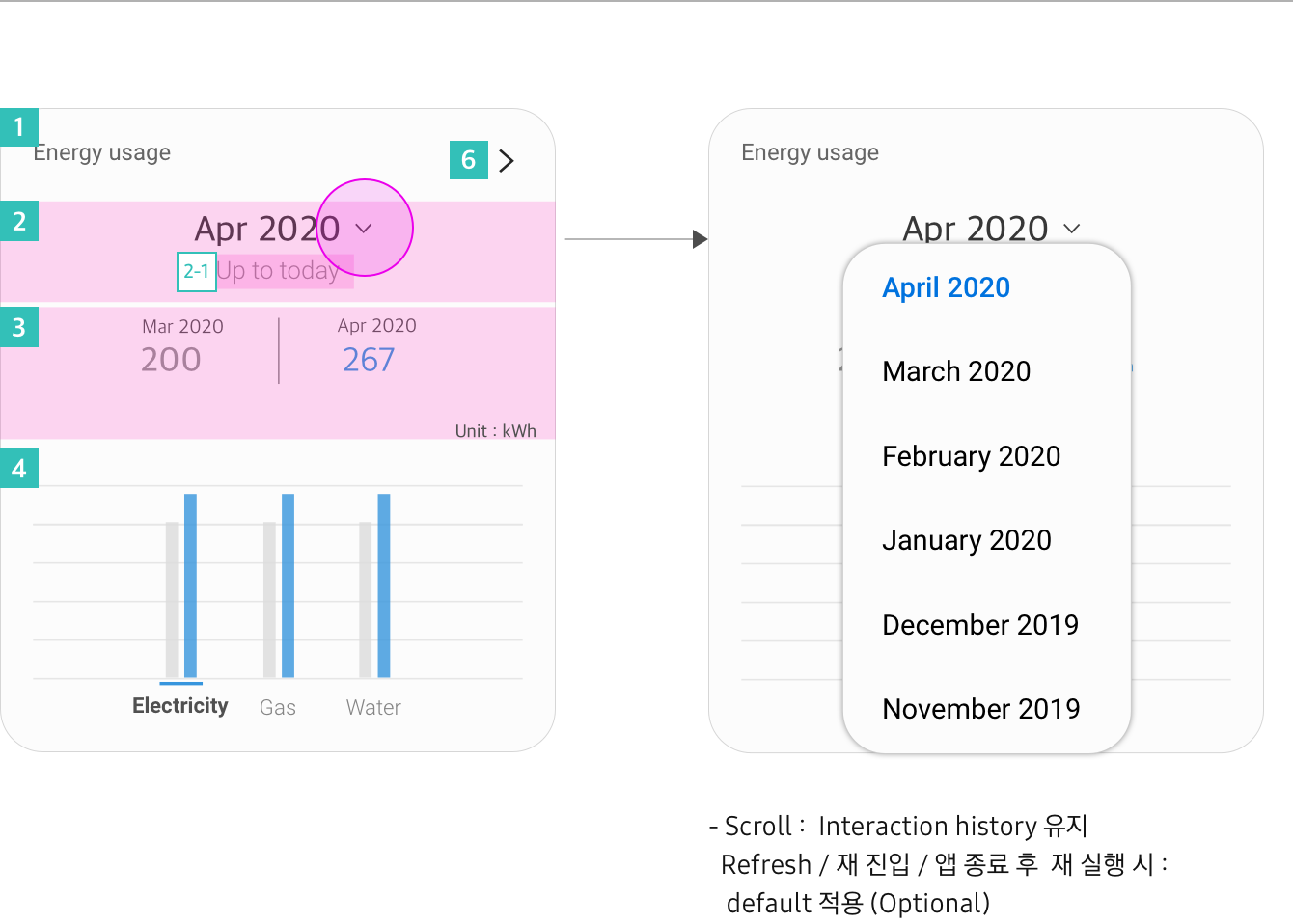This screenshot has height=924, width=1293.
Task: Open Energy usage details chevron arrow
Action: click(x=507, y=161)
